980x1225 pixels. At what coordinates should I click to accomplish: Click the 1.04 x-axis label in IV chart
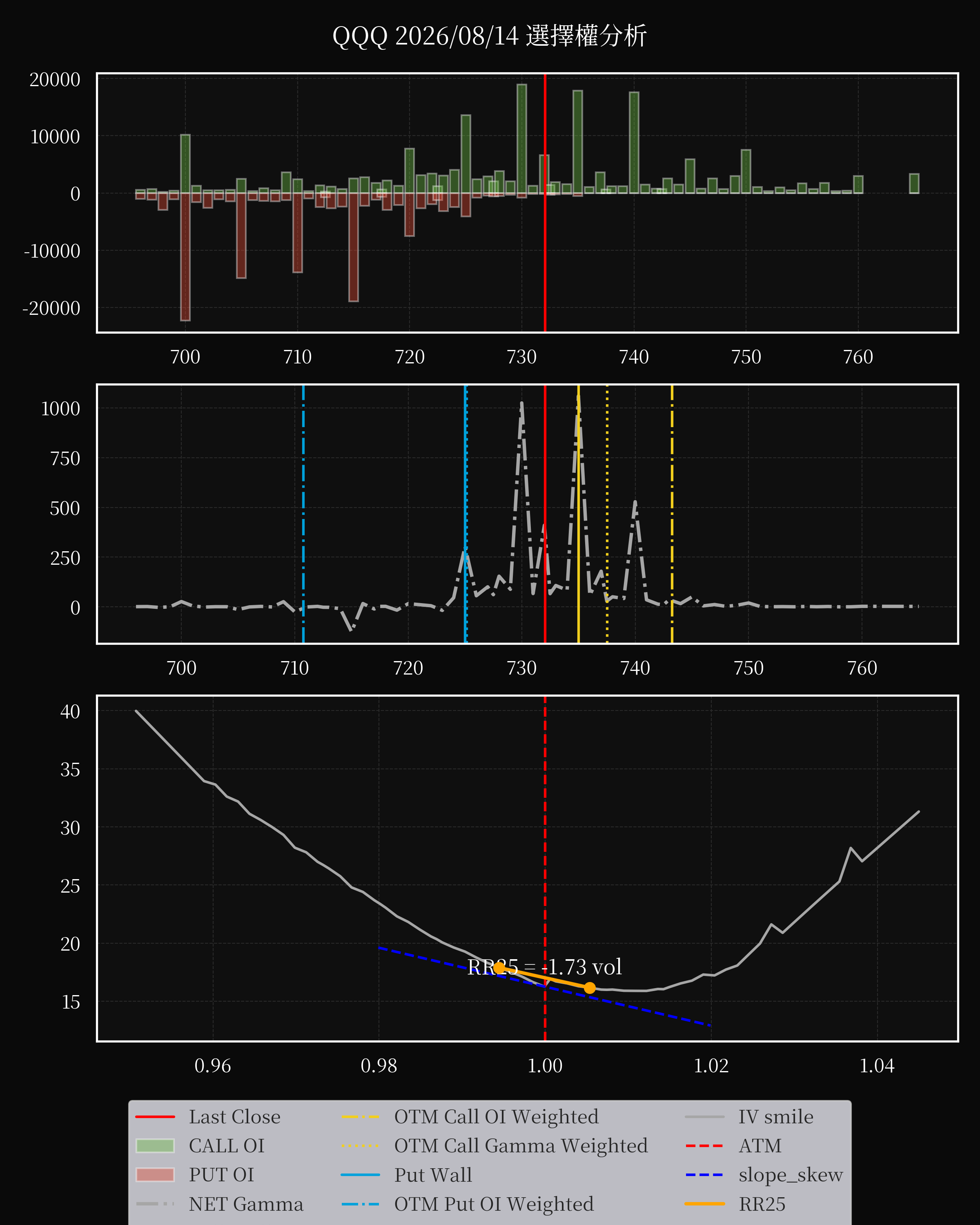(877, 1065)
